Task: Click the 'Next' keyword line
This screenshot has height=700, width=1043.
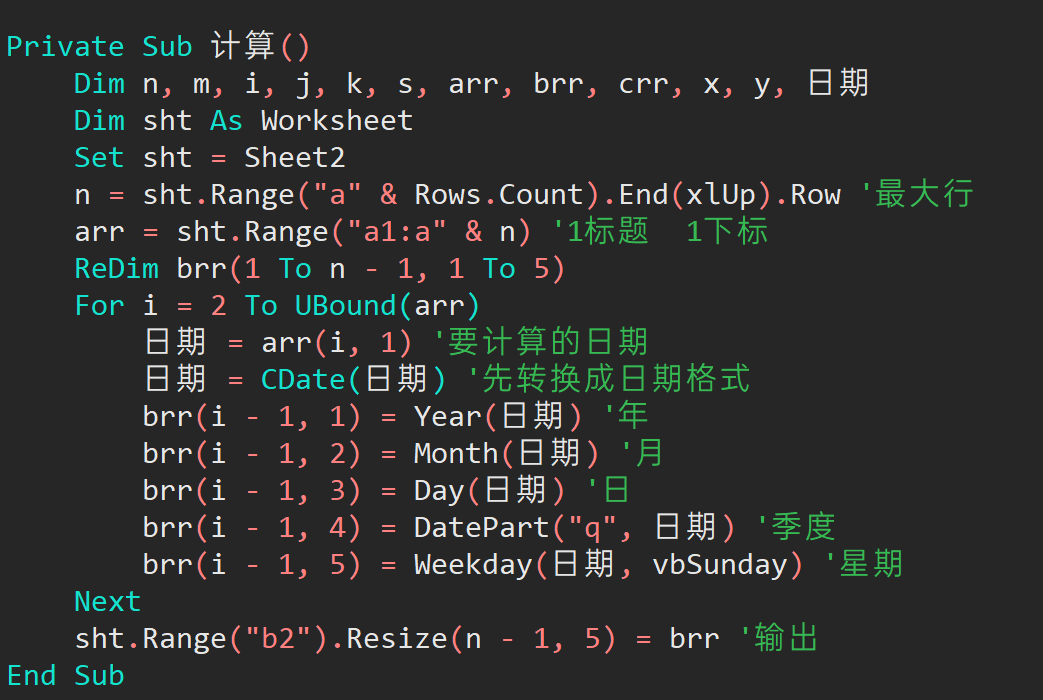Action: coord(107,601)
